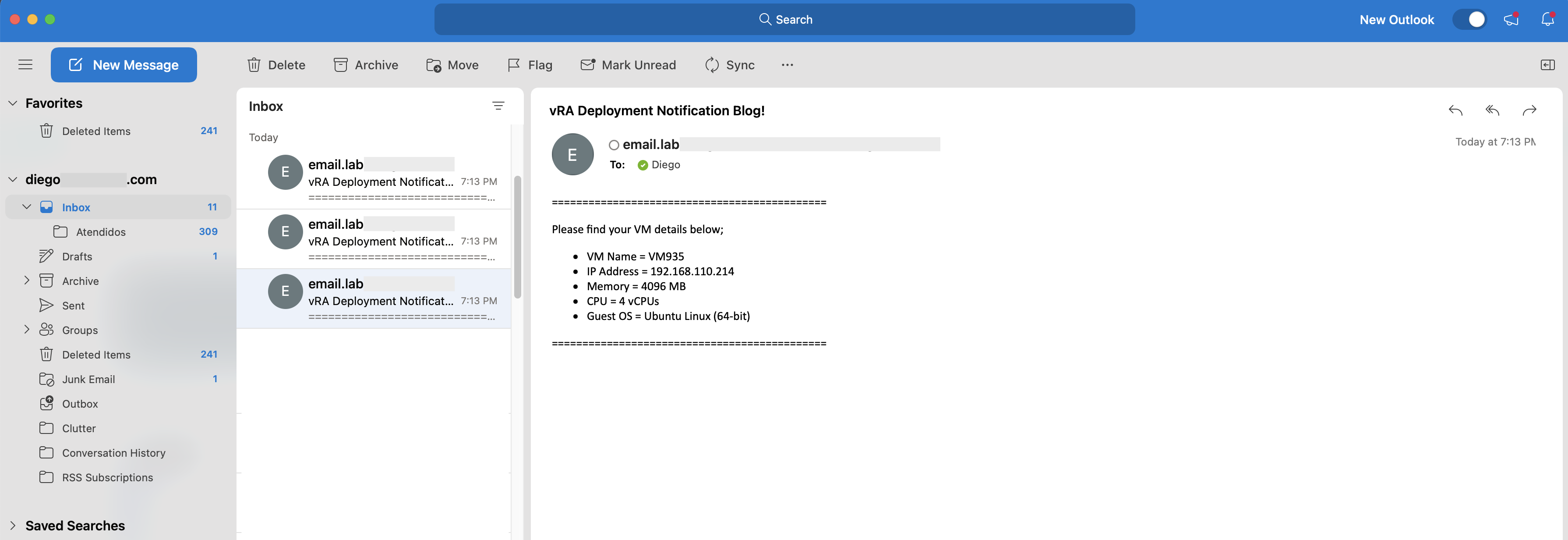Click the New Message button

124,64
